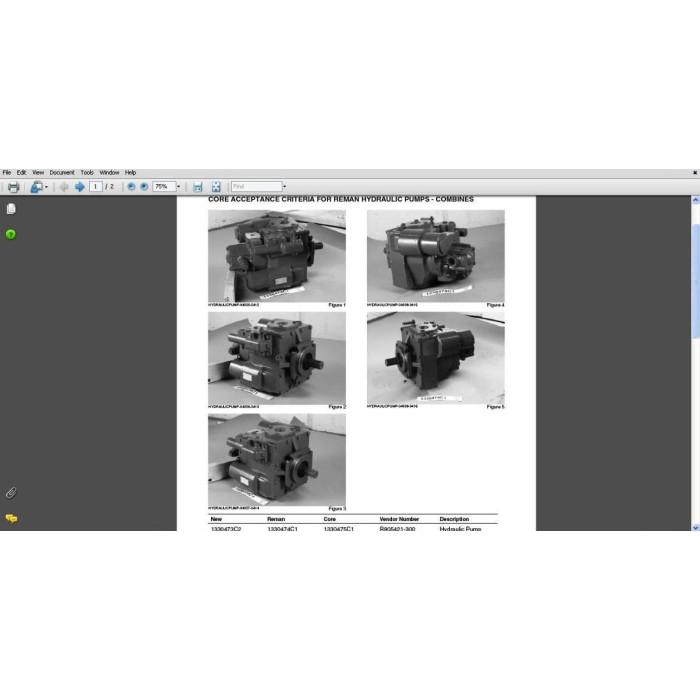The height and width of the screenshot is (700, 700).
Task: Click the 'Figure 2' caption
Action: coord(337,407)
